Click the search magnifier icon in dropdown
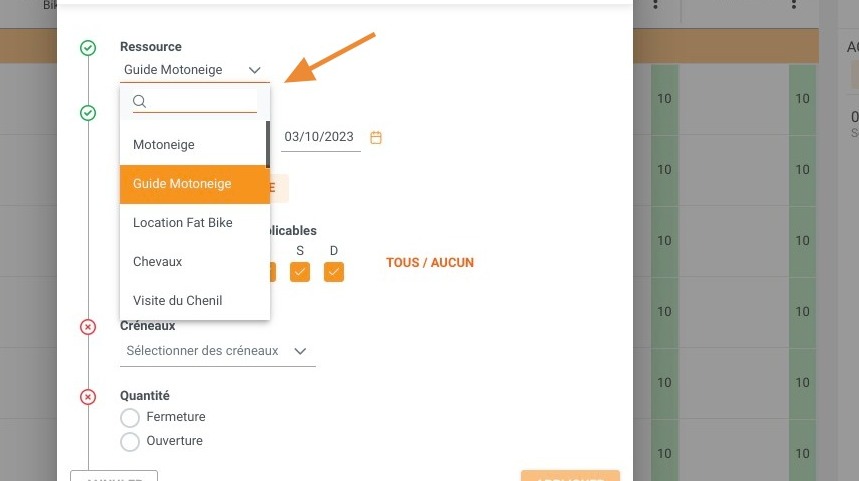 coord(140,101)
